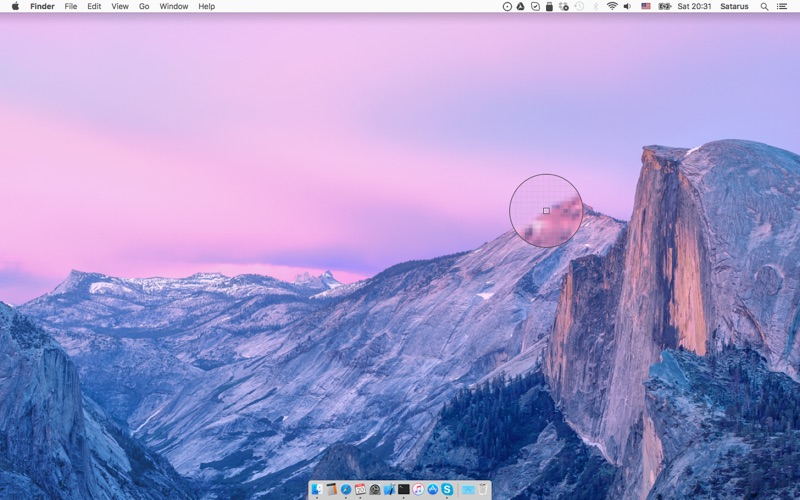Viewport: 800px width, 500px height.
Task: Open the volume control in menu bar
Action: (628, 7)
